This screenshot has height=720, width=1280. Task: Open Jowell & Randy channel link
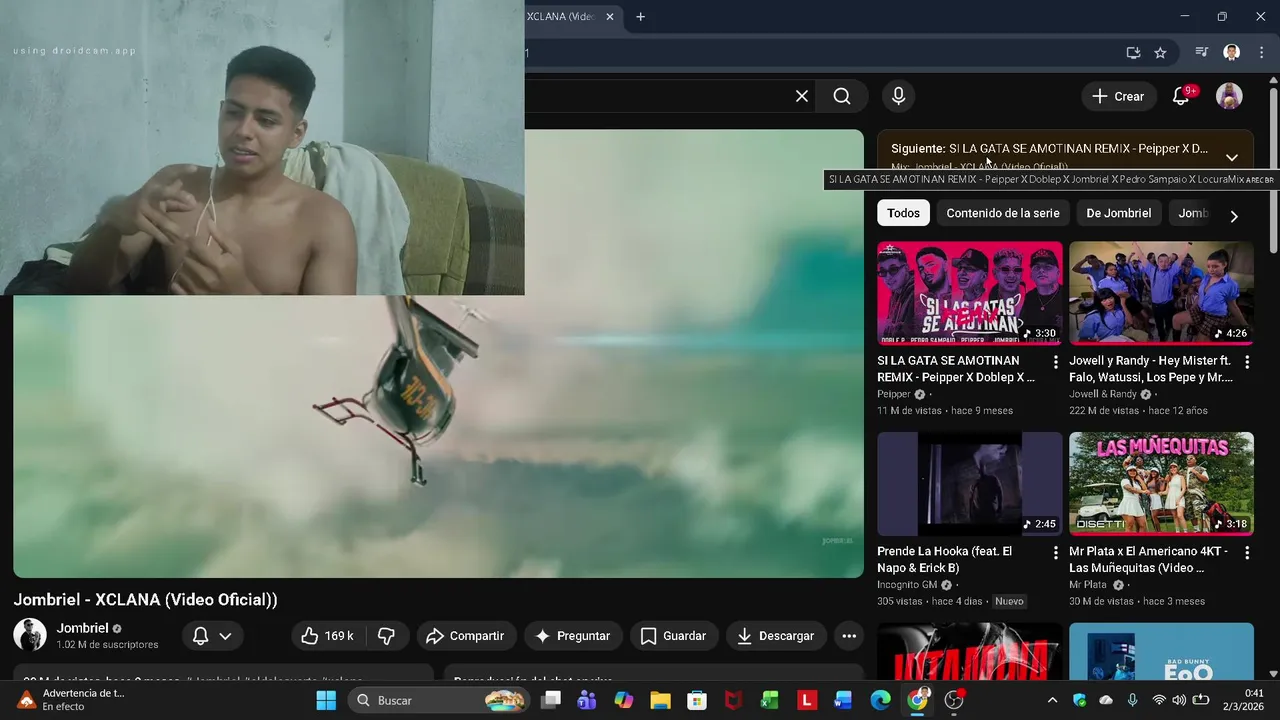[1103, 394]
